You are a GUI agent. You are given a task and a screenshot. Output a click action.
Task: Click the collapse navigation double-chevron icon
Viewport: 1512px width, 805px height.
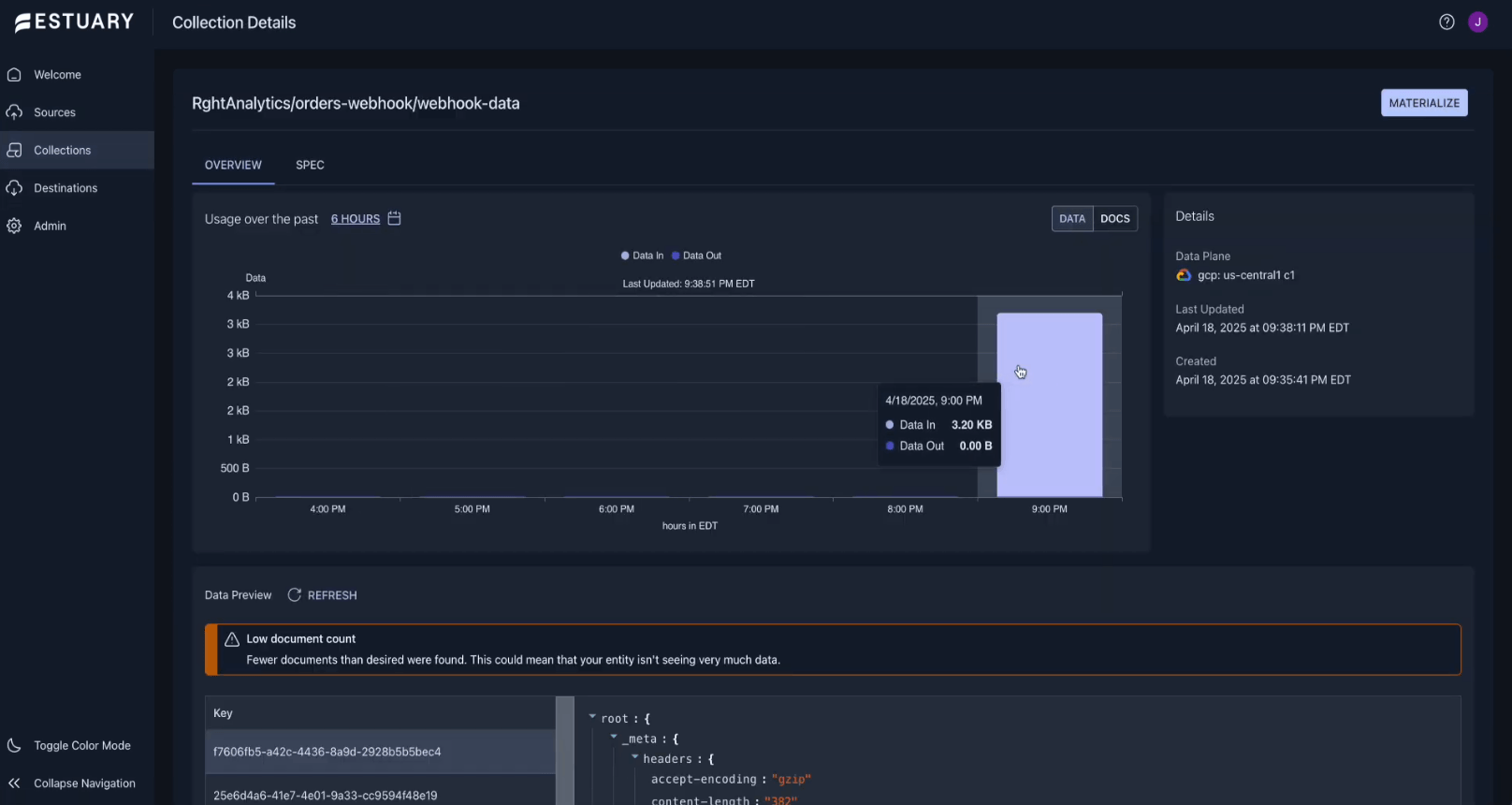click(14, 783)
